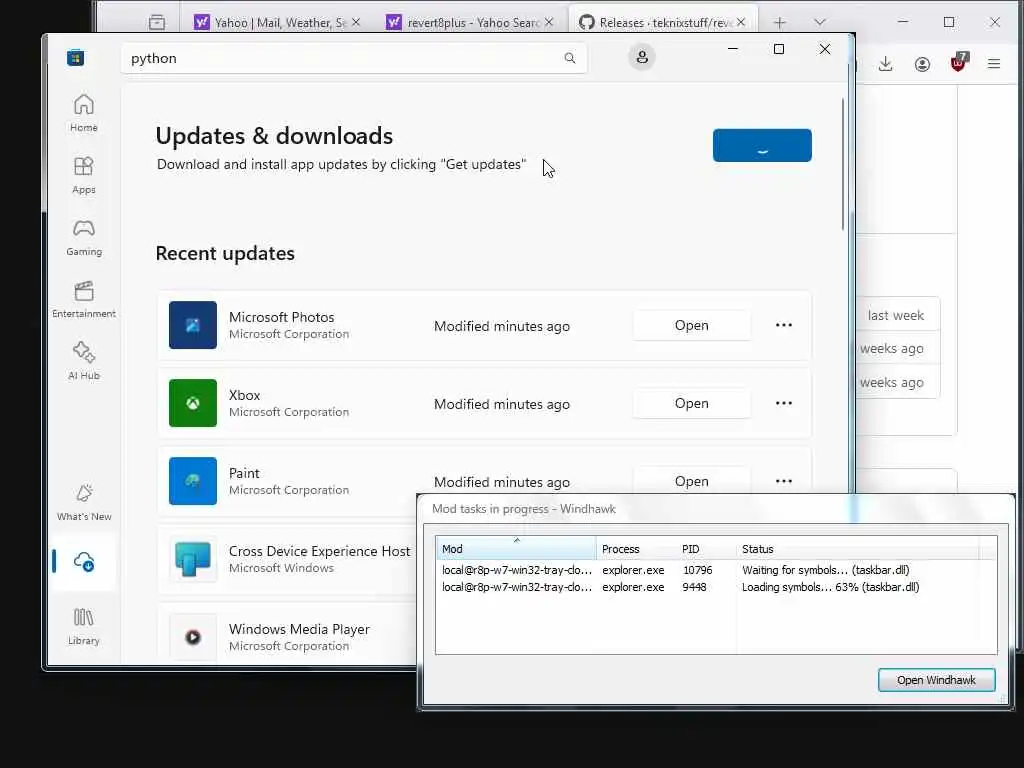Switch to Releases teknixstuff GitHub tab
This screenshot has width=1024, height=768.
tap(665, 23)
